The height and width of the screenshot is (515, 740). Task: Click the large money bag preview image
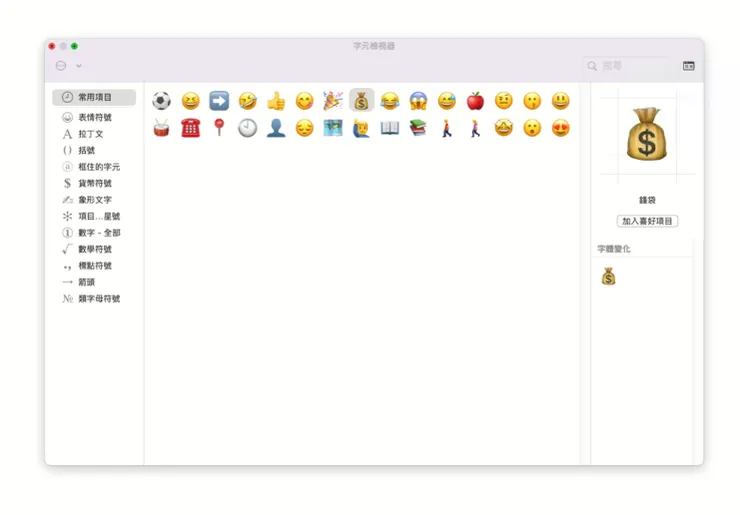coord(647,135)
